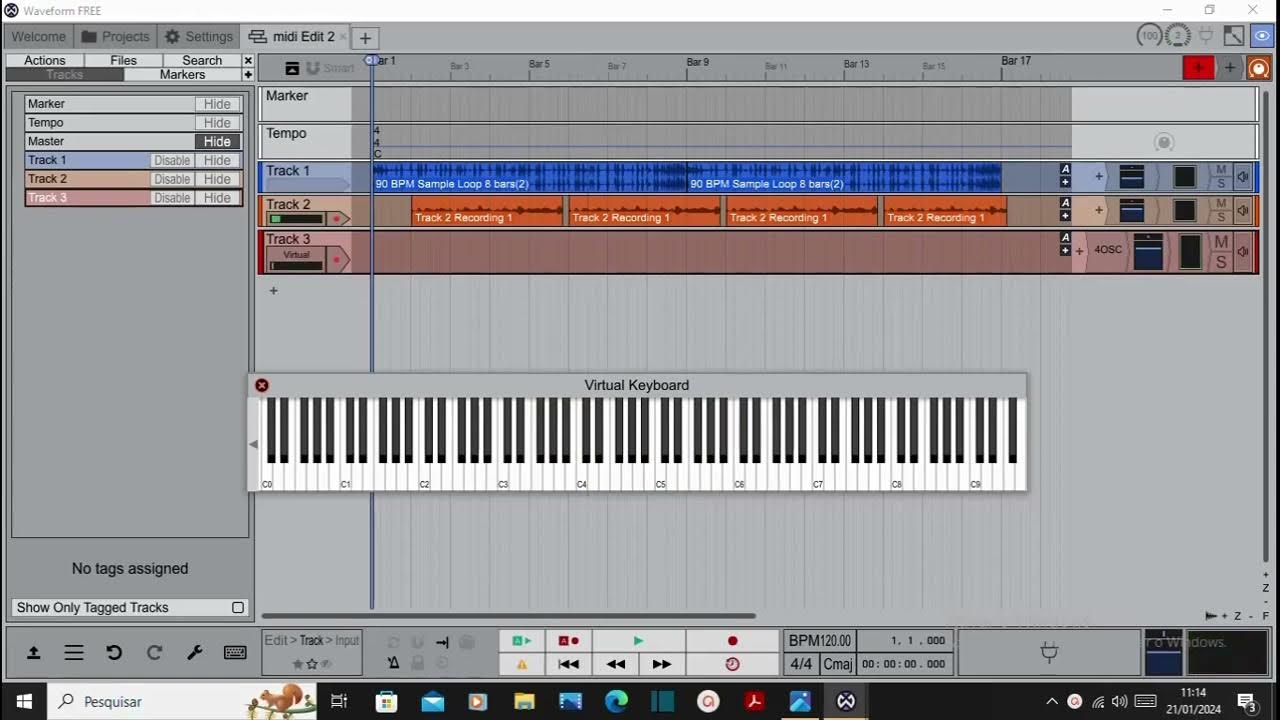Toggle Hide for Marker track
This screenshot has width=1280, height=720.
coord(217,104)
